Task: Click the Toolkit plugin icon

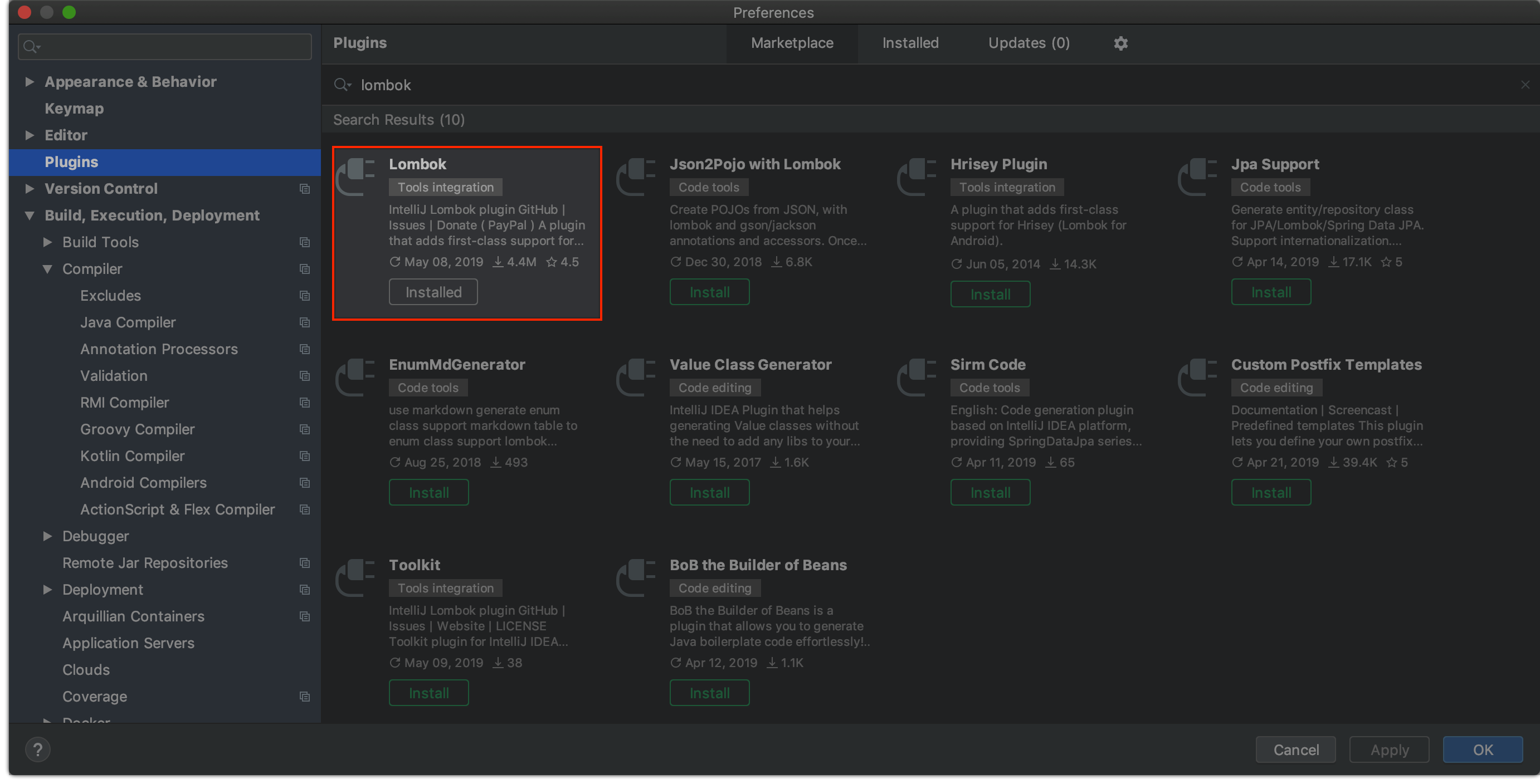Action: [x=356, y=577]
